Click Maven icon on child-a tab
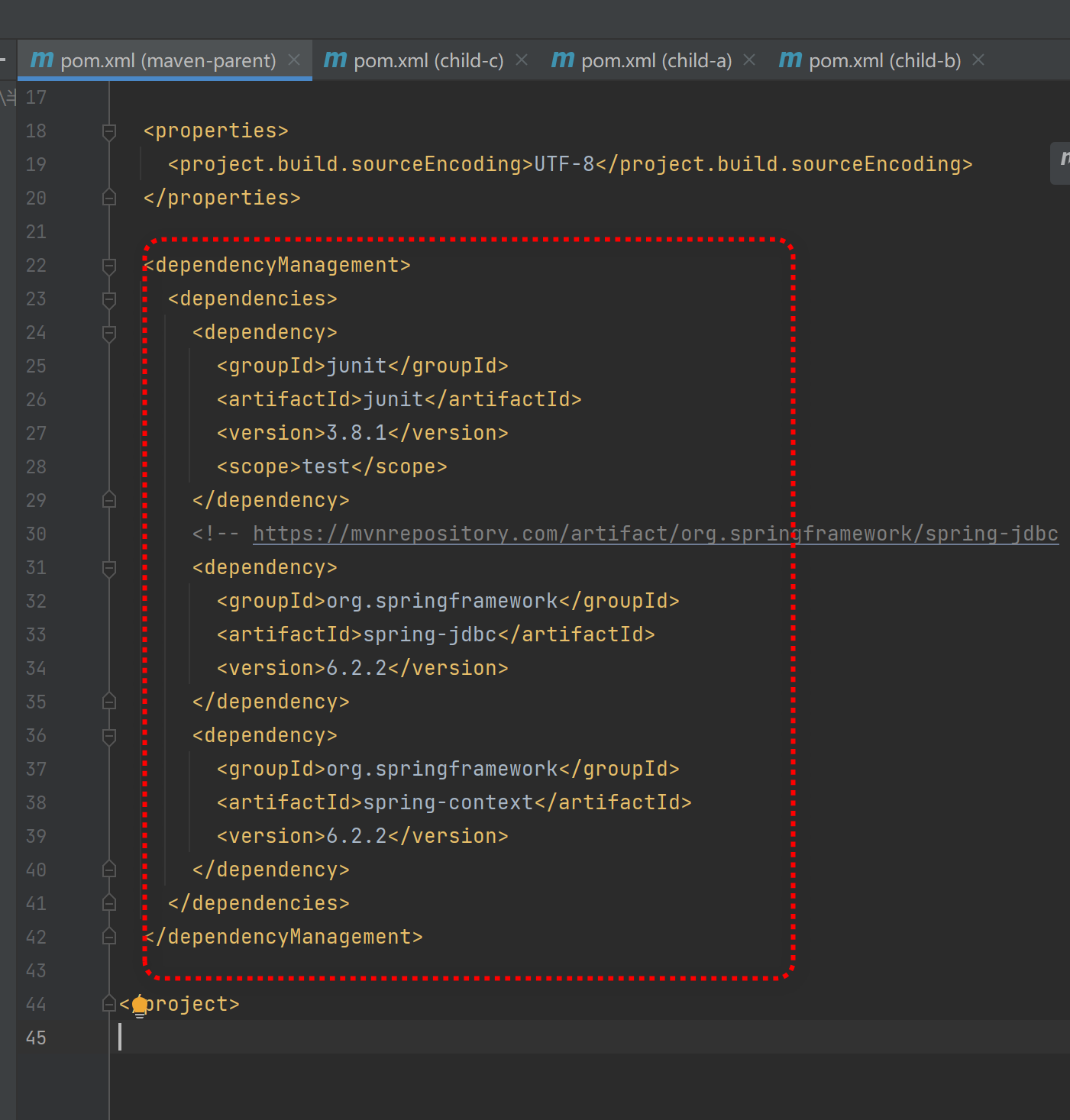The image size is (1070, 1120). [563, 59]
